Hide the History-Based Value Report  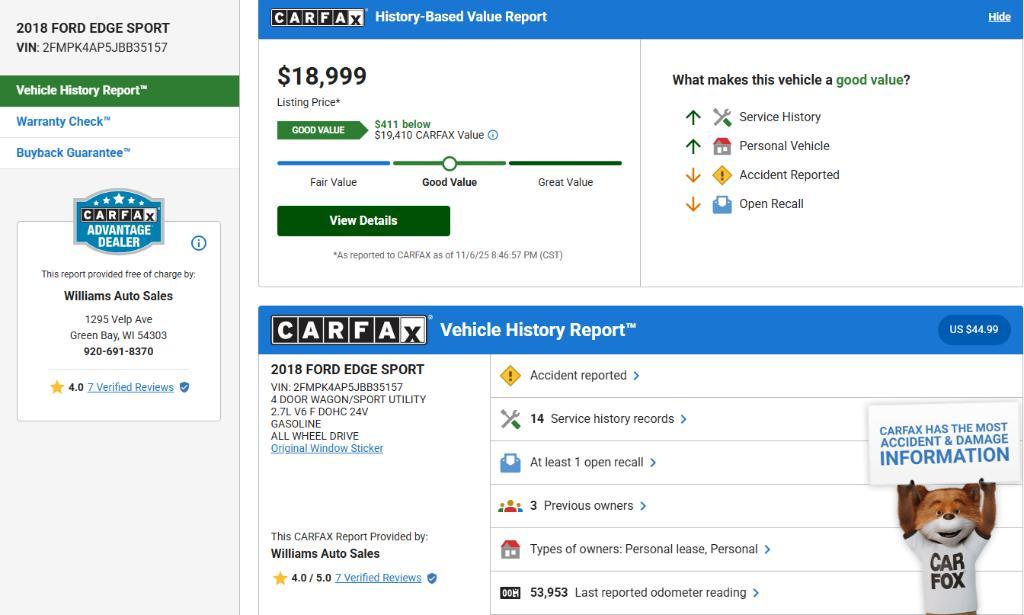click(x=999, y=17)
